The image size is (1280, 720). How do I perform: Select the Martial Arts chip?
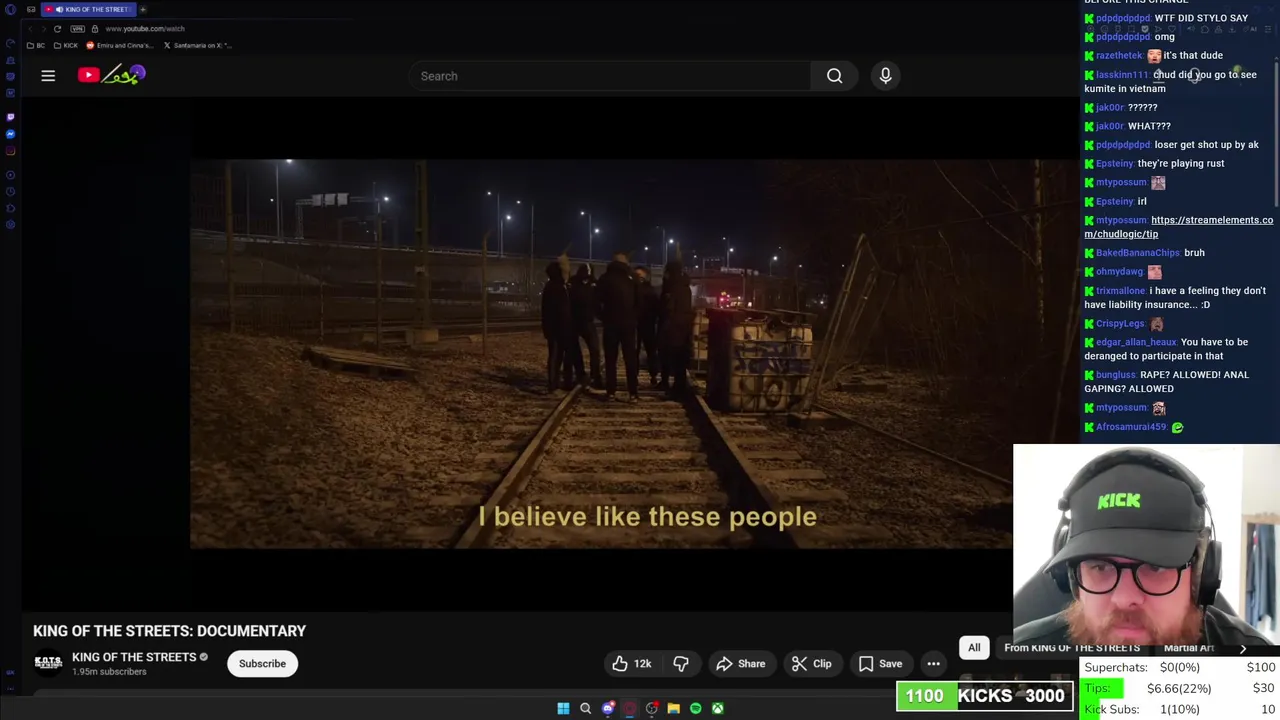click(1190, 648)
